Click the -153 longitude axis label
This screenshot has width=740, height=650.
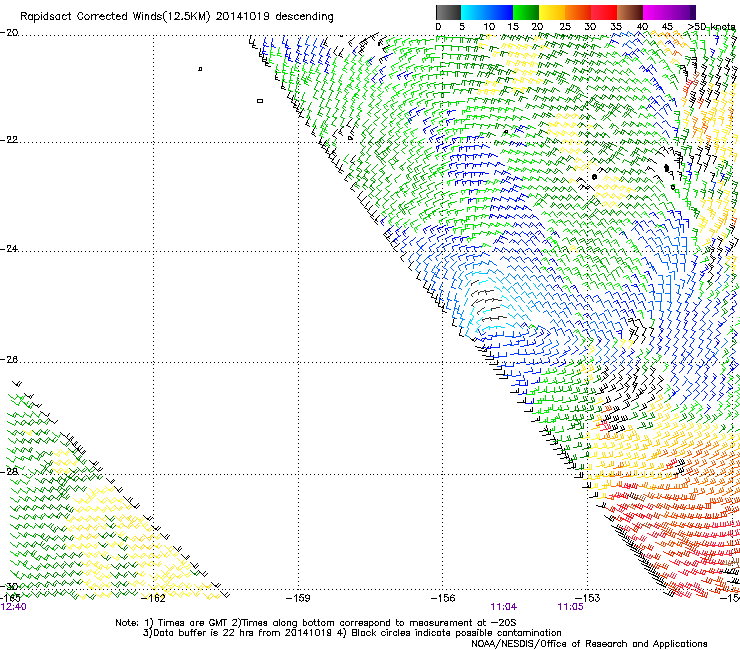point(588,599)
